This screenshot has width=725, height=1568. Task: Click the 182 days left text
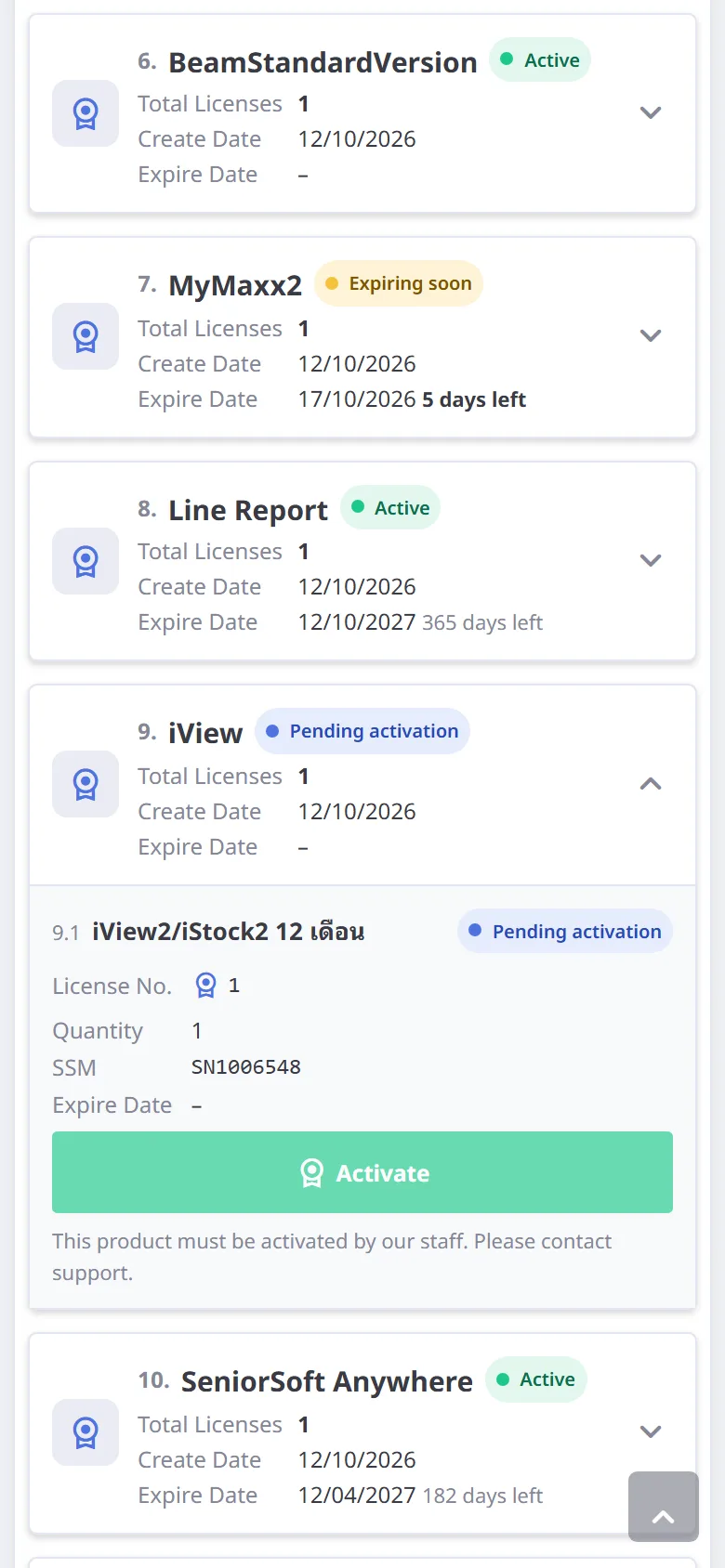482,1496
